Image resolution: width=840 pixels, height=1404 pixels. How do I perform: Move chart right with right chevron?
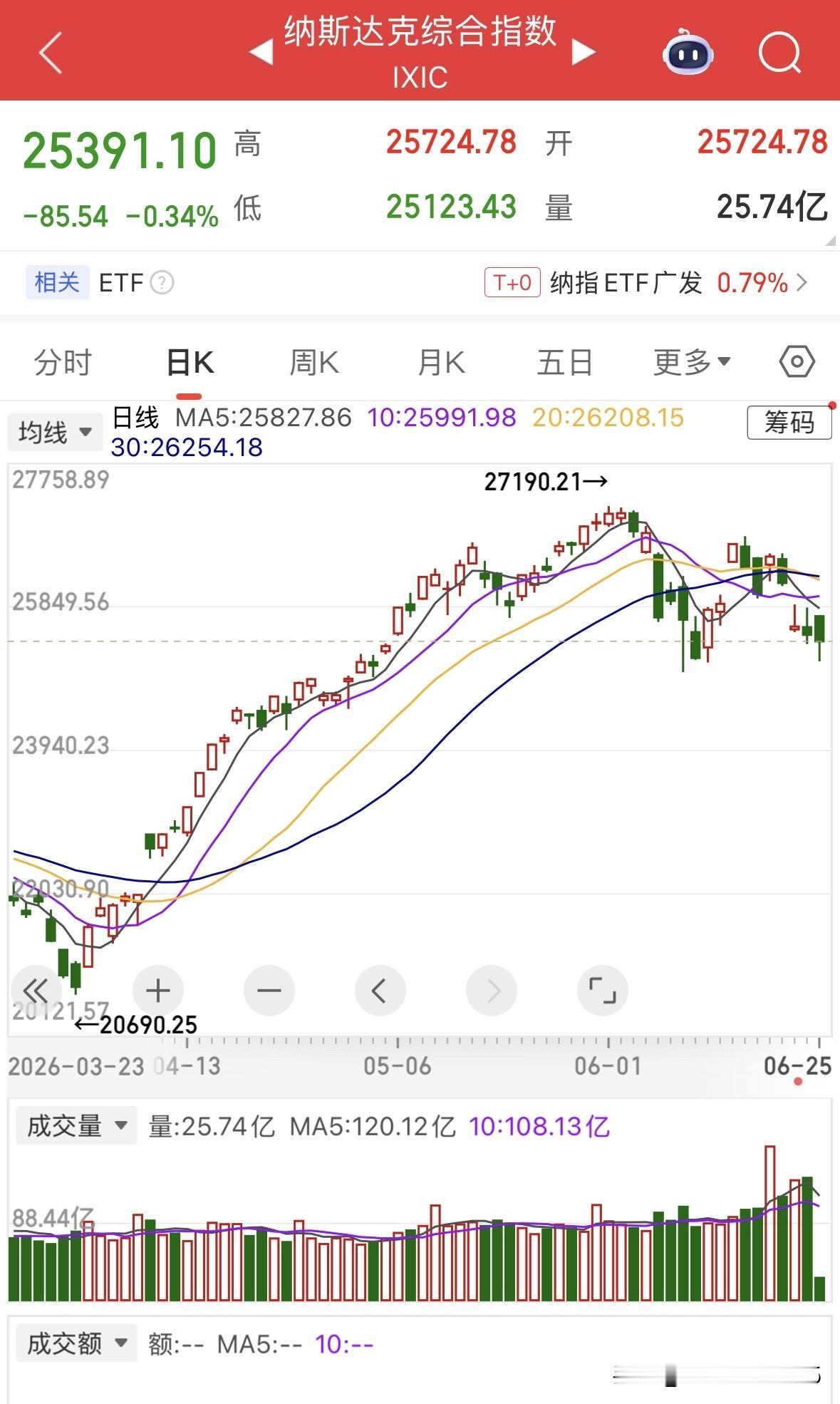click(x=492, y=991)
